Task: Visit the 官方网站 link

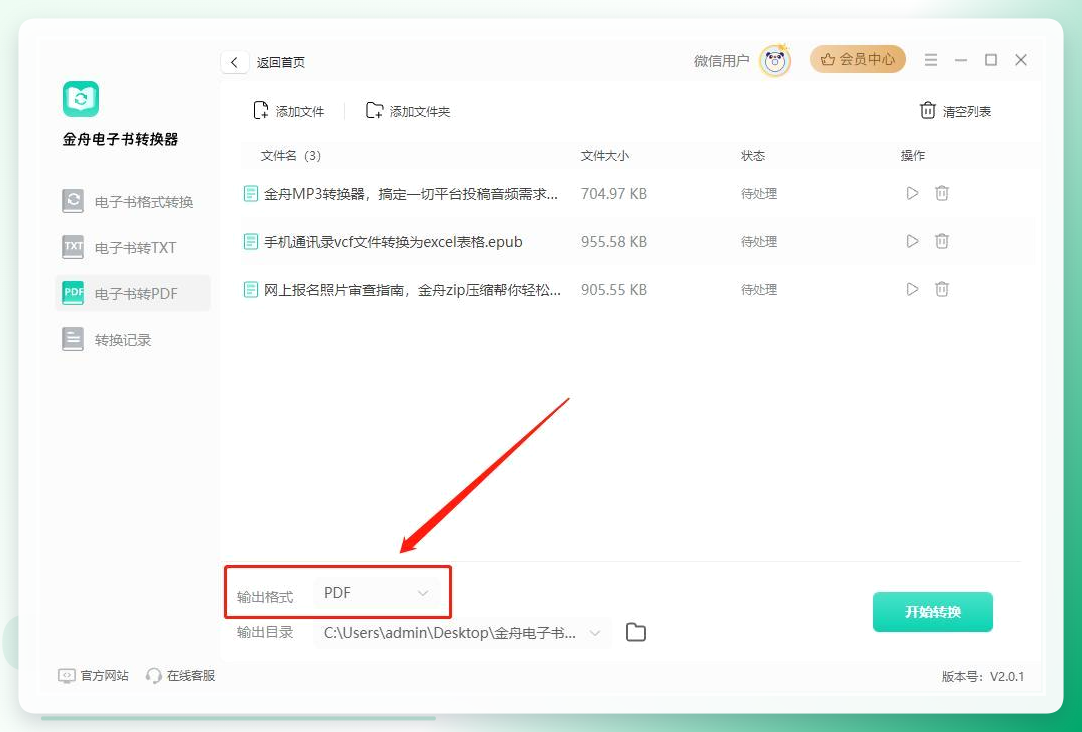Action: click(x=94, y=675)
